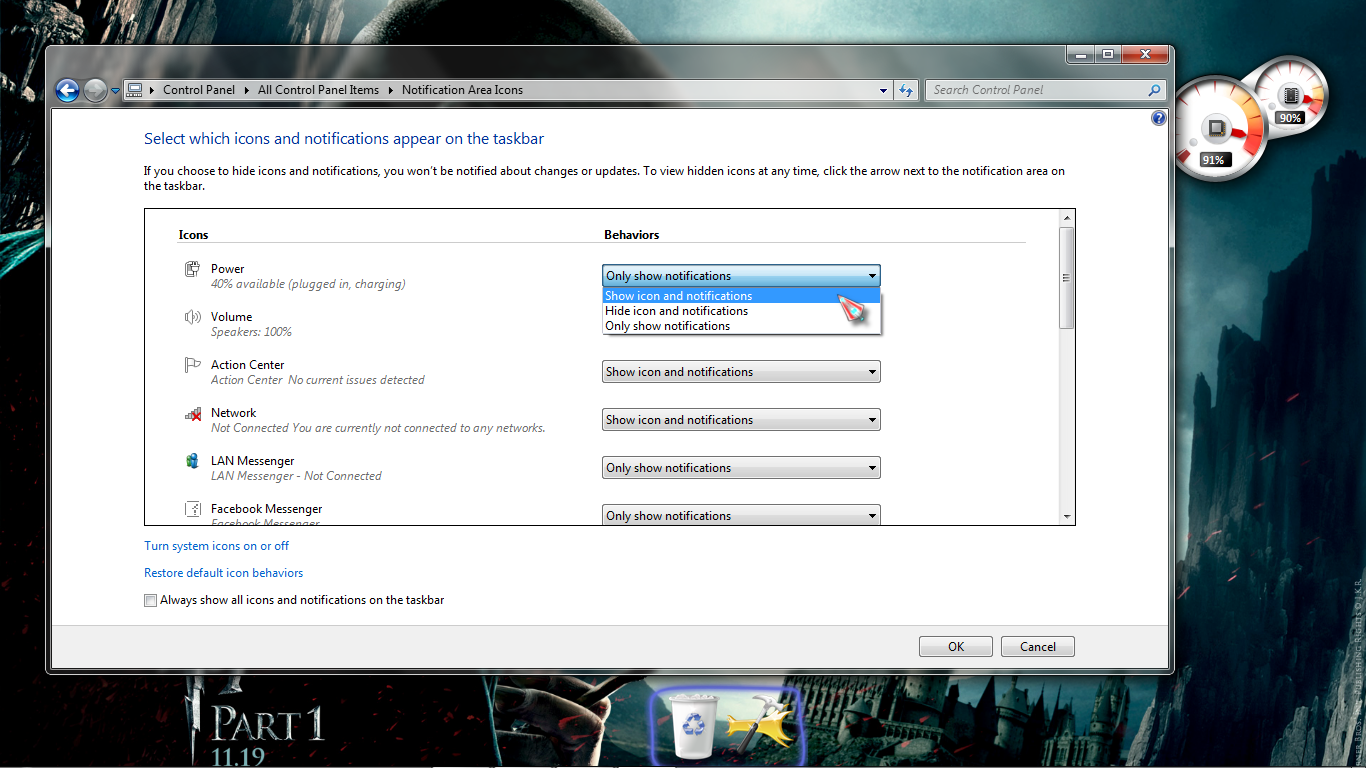Open Recycle Bin on the desktop dock
Viewport: 1366px width, 768px height.
[691, 727]
